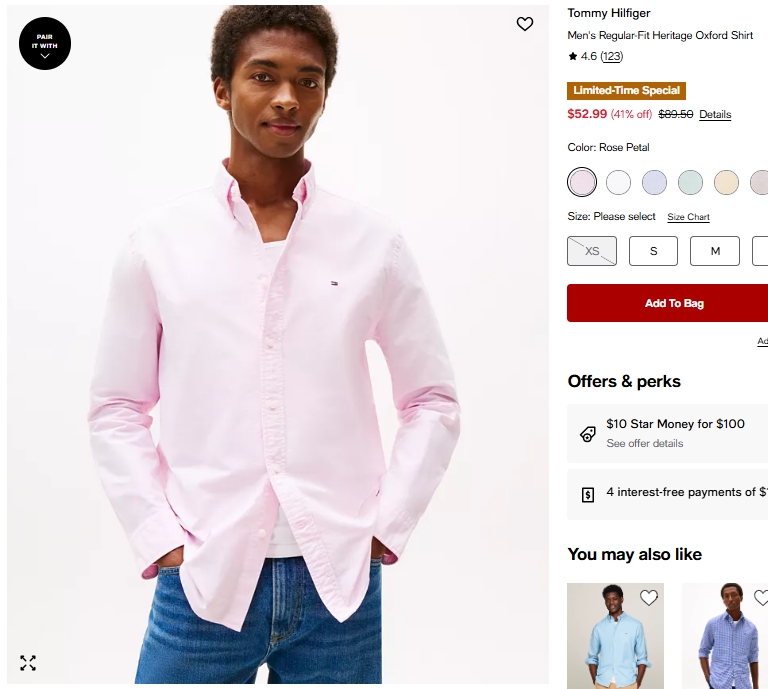
Task: Click the Star Money tag icon
Action: pyautogui.click(x=588, y=434)
